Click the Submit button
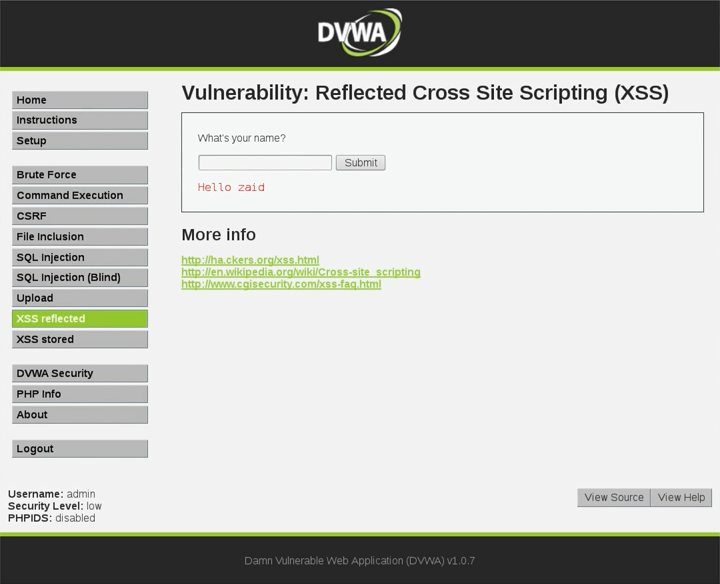The image size is (720, 584). point(360,163)
